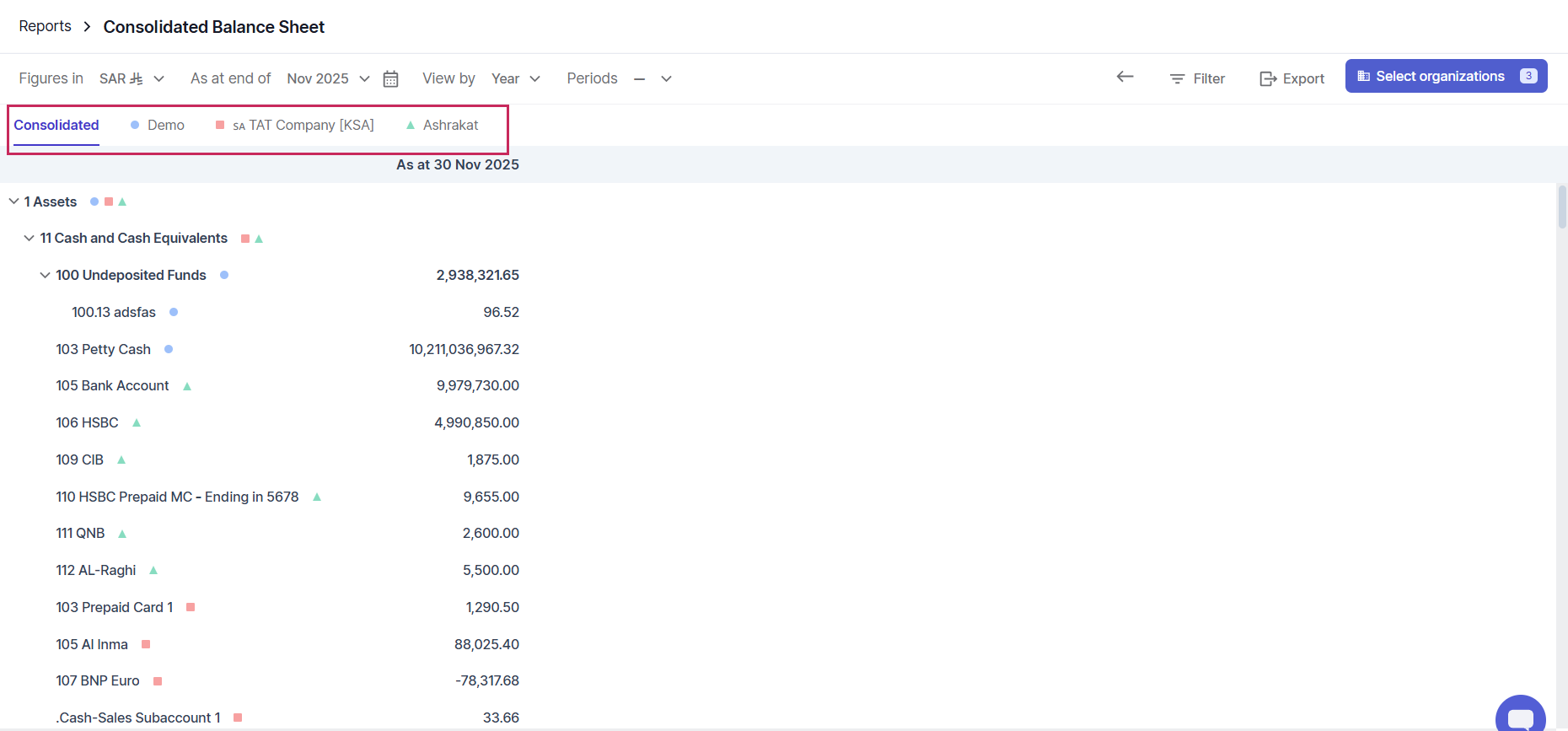
Task: Open the Periods dropdown
Action: [652, 78]
